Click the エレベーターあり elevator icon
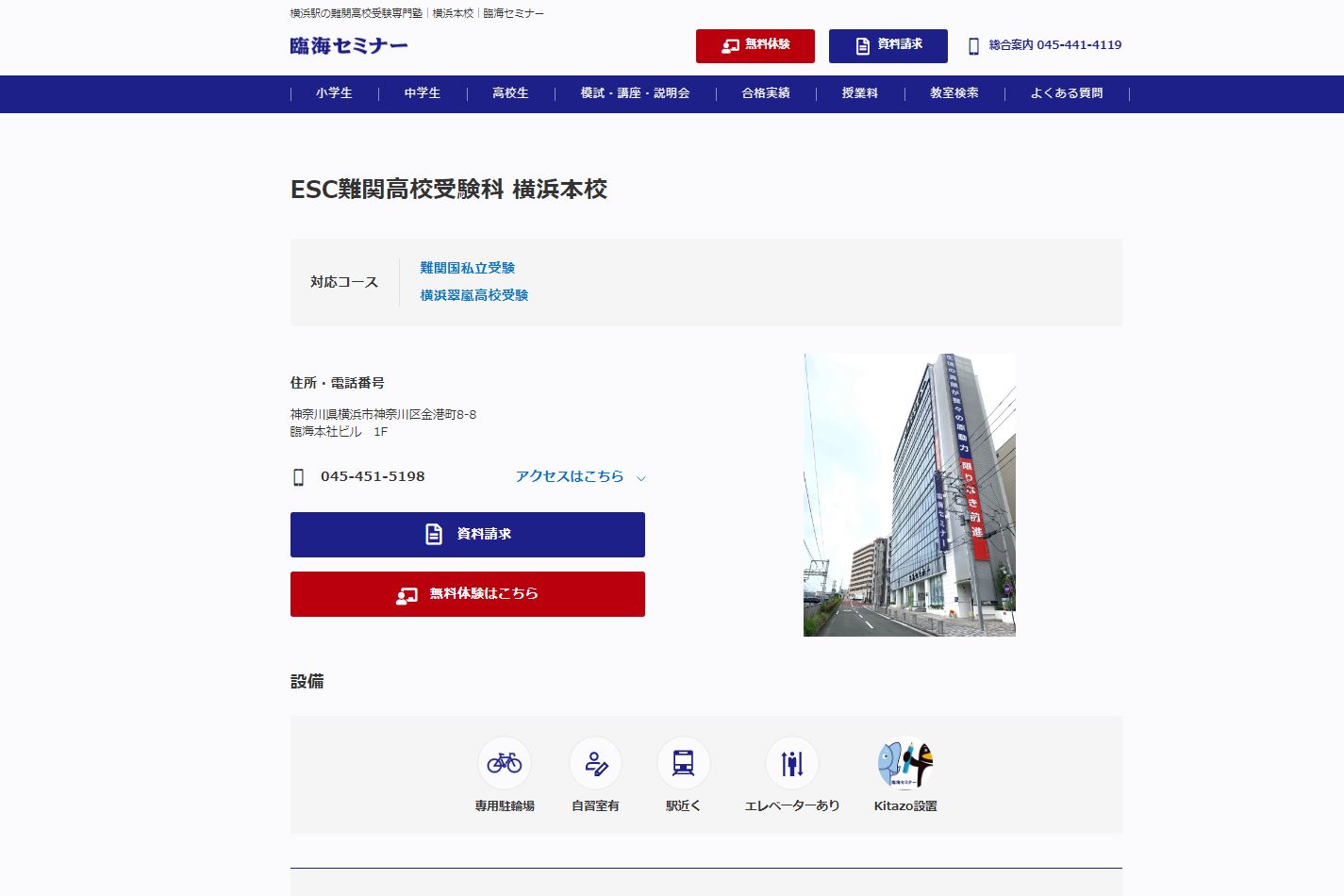This screenshot has width=1344, height=896. tap(792, 763)
